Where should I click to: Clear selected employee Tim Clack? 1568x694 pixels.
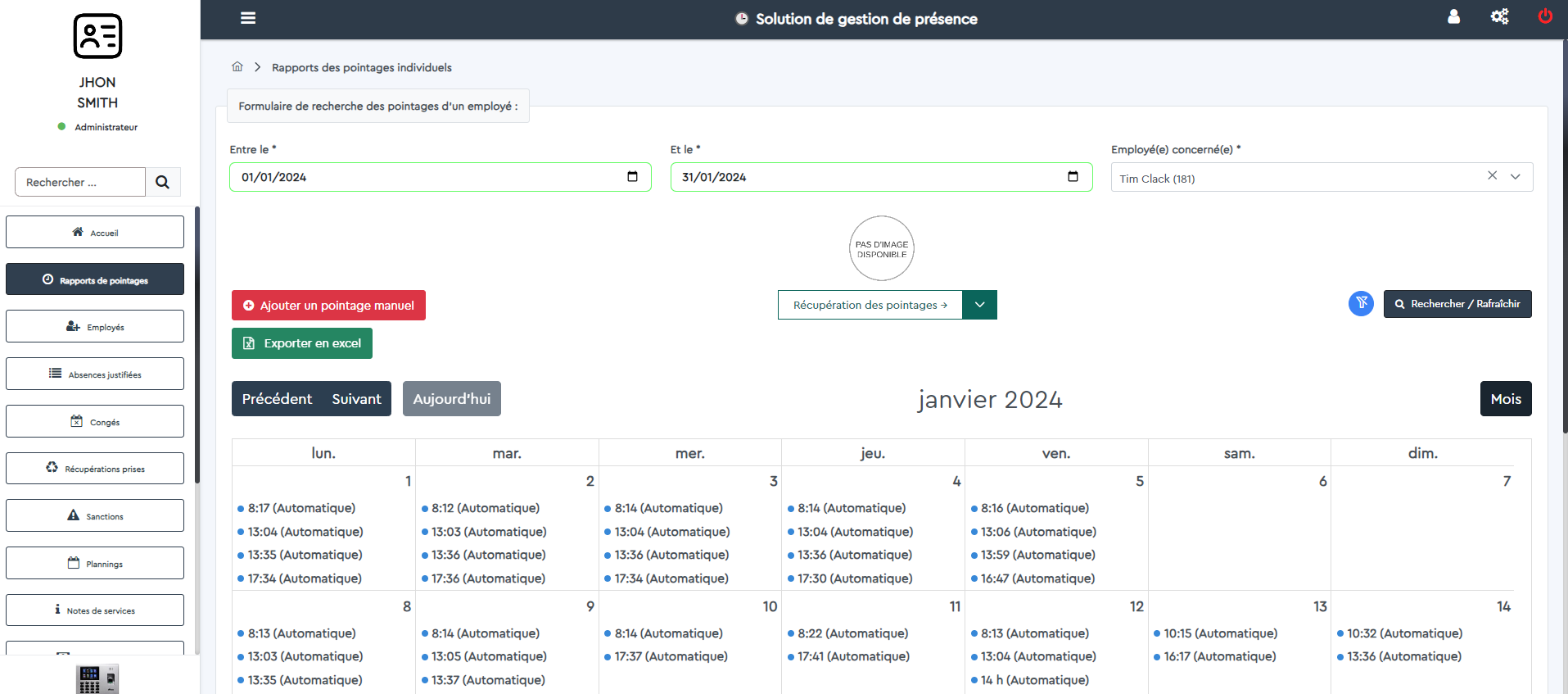1492,176
